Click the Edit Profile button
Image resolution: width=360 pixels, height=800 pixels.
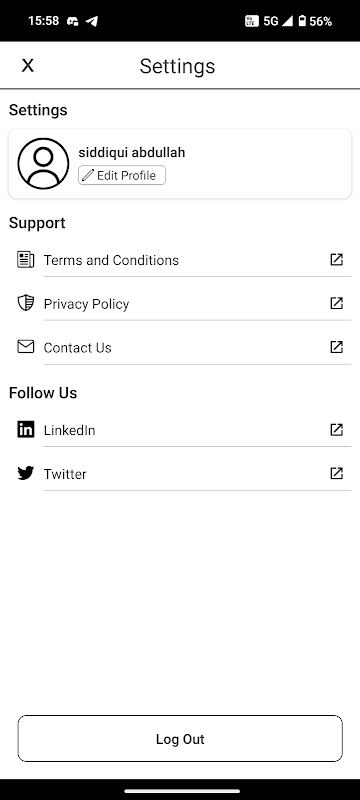tap(122, 175)
